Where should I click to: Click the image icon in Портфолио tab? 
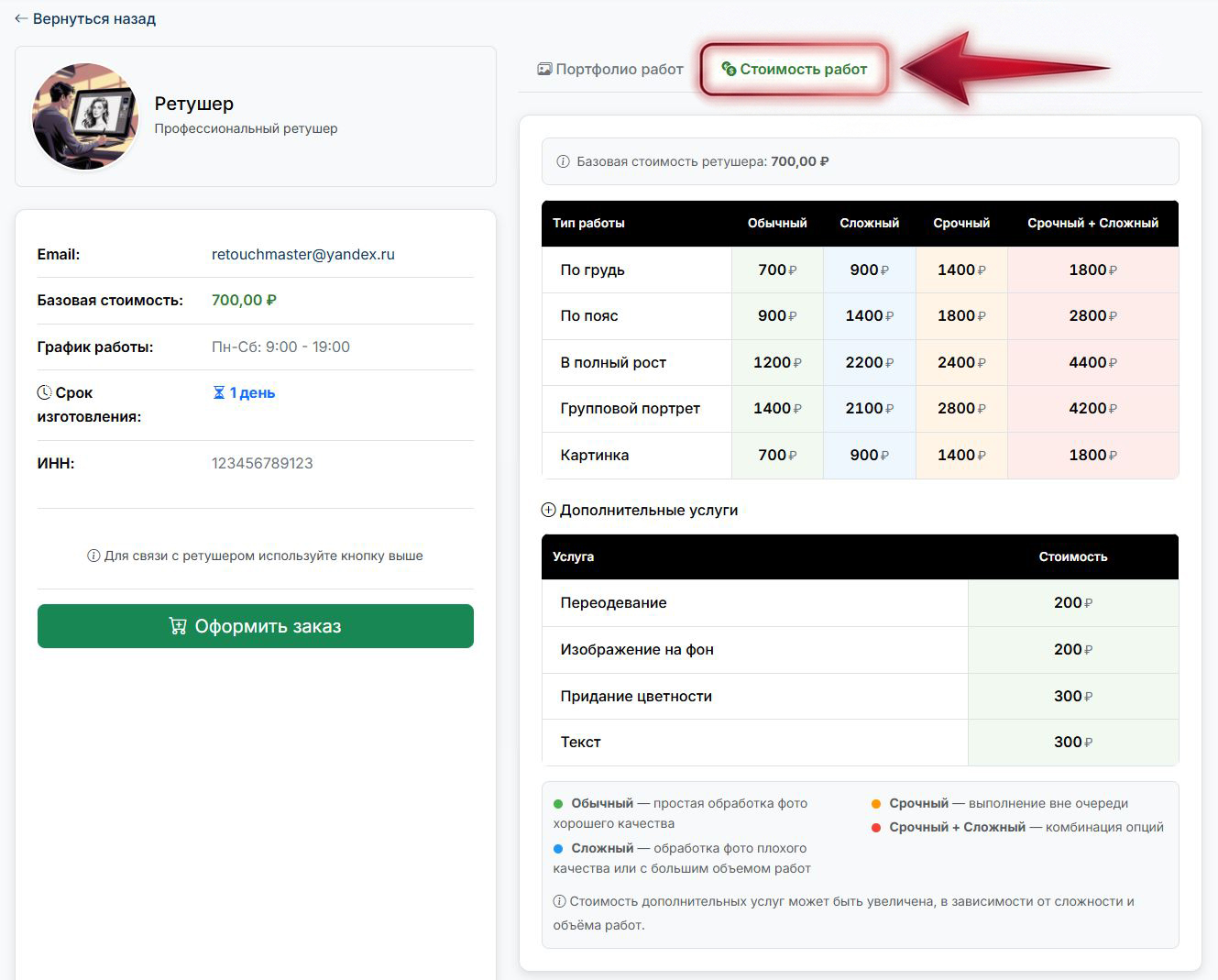click(x=544, y=69)
